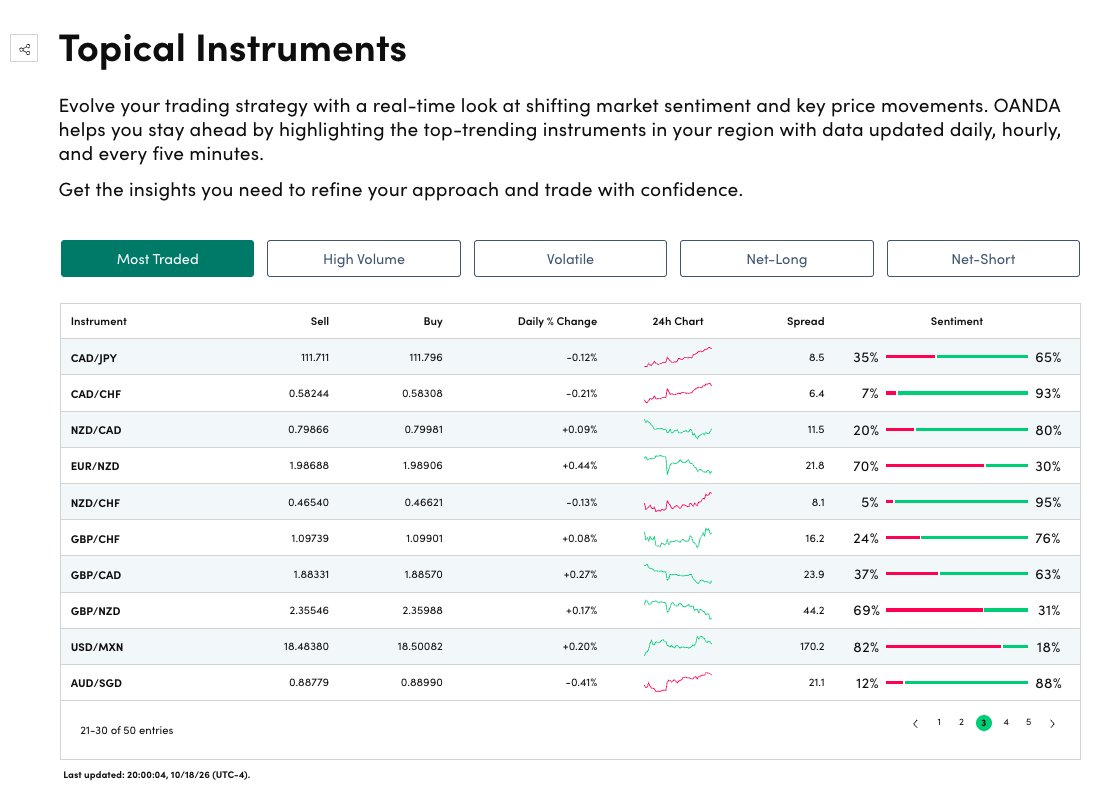This screenshot has height=799, width=1113.
Task: Open the GBP/NZD instrument row
Action: [570, 610]
